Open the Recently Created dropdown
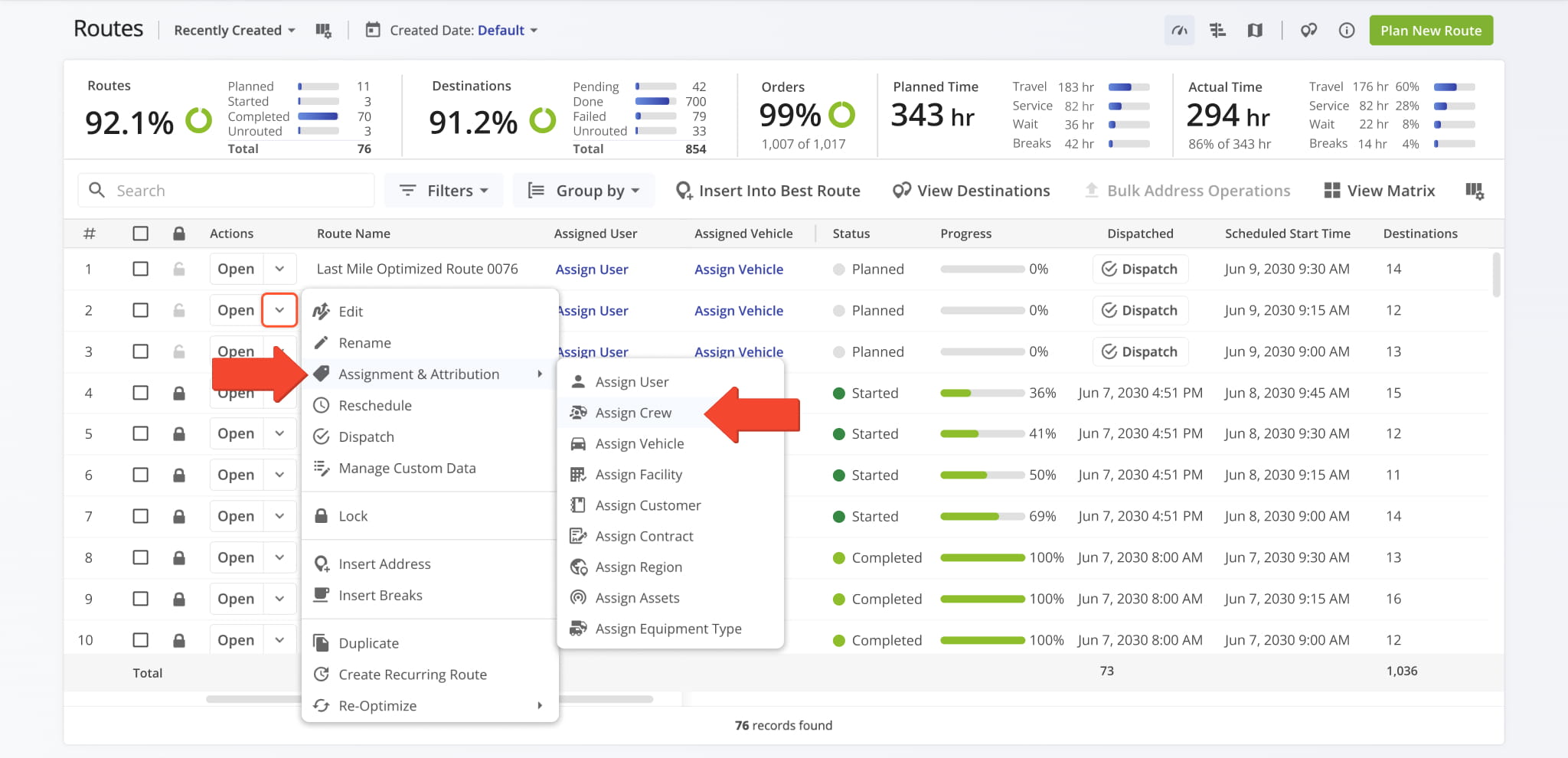Viewport: 1568px width, 758px height. coord(234,31)
